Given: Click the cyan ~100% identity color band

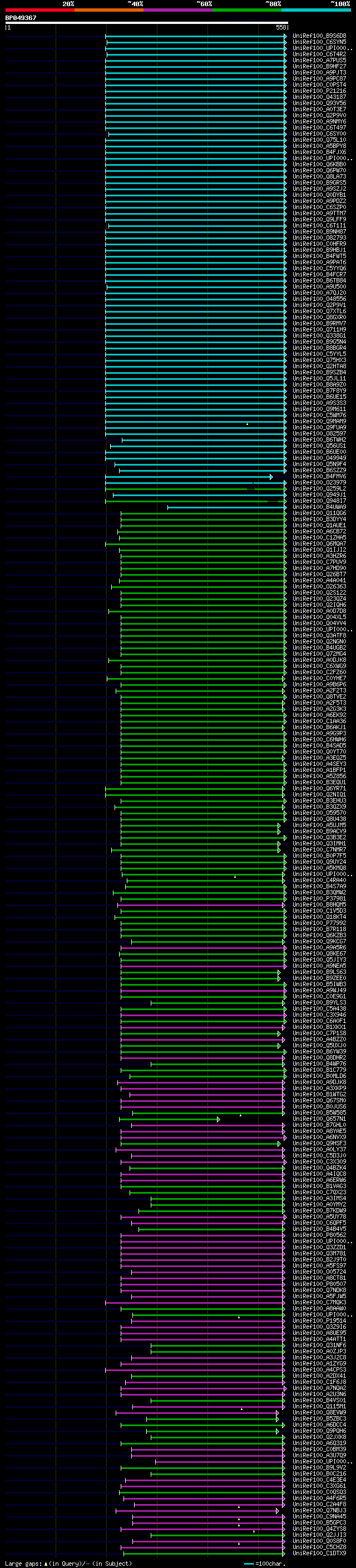Looking at the screenshot, I should [316, 10].
